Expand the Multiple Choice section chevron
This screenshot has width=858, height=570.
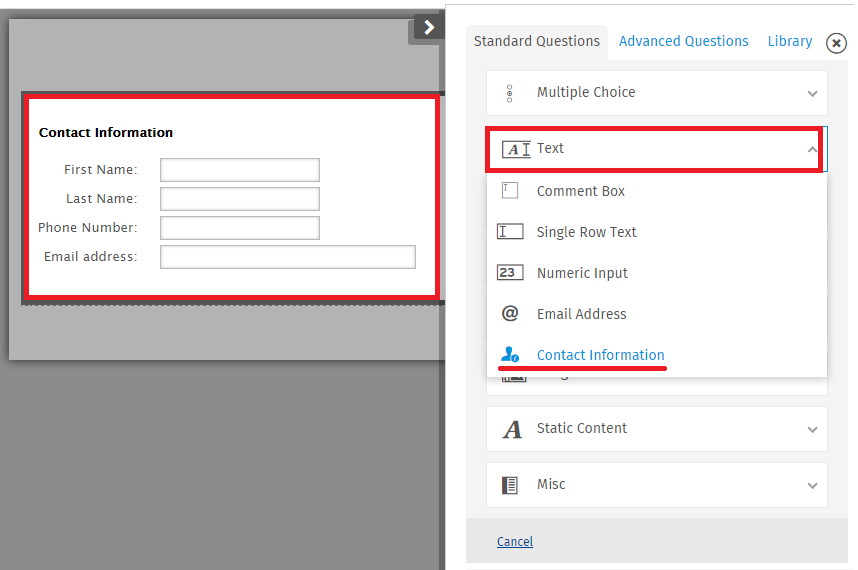[812, 93]
